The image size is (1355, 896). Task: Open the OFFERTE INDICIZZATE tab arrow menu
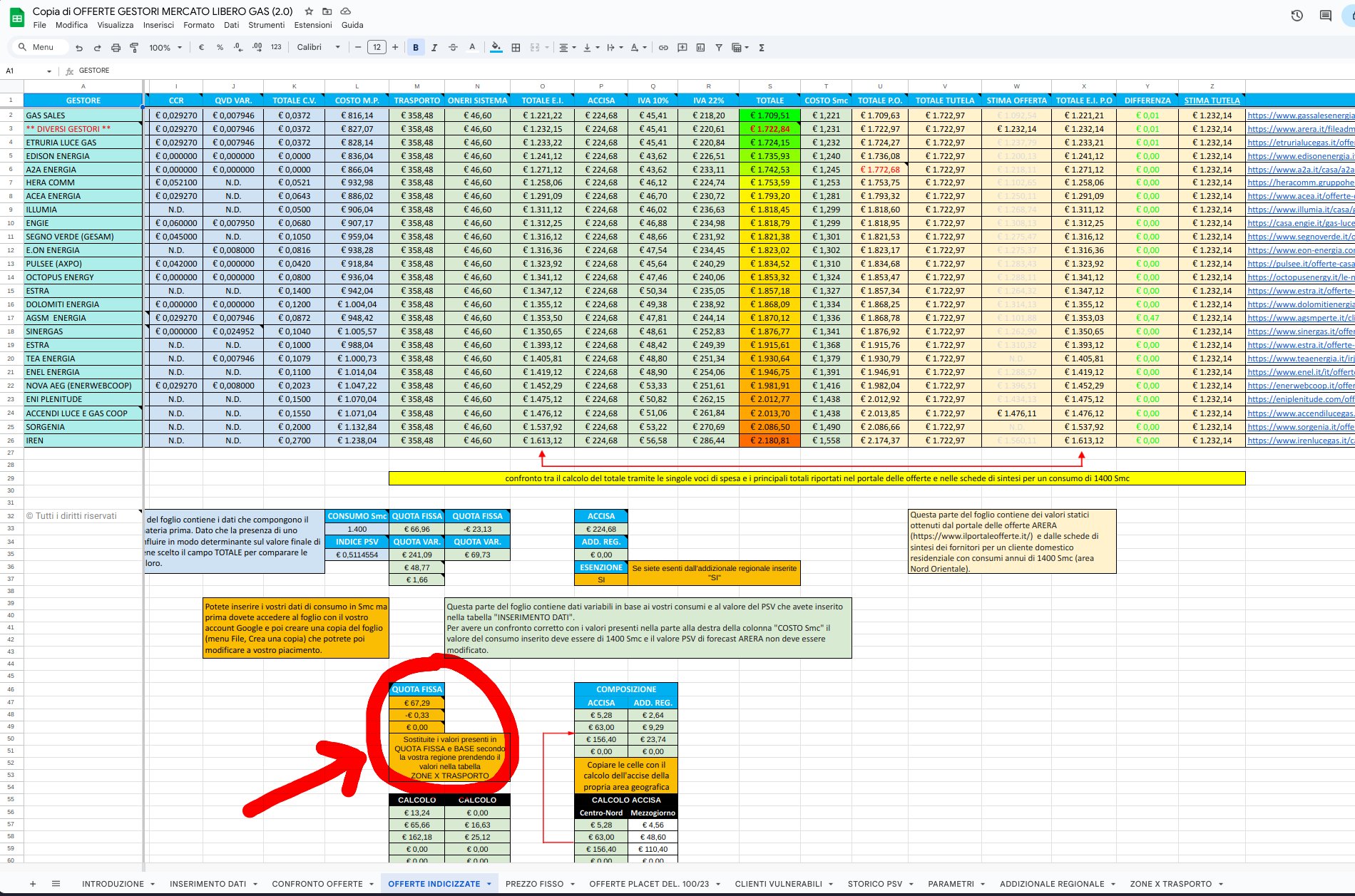point(489,884)
